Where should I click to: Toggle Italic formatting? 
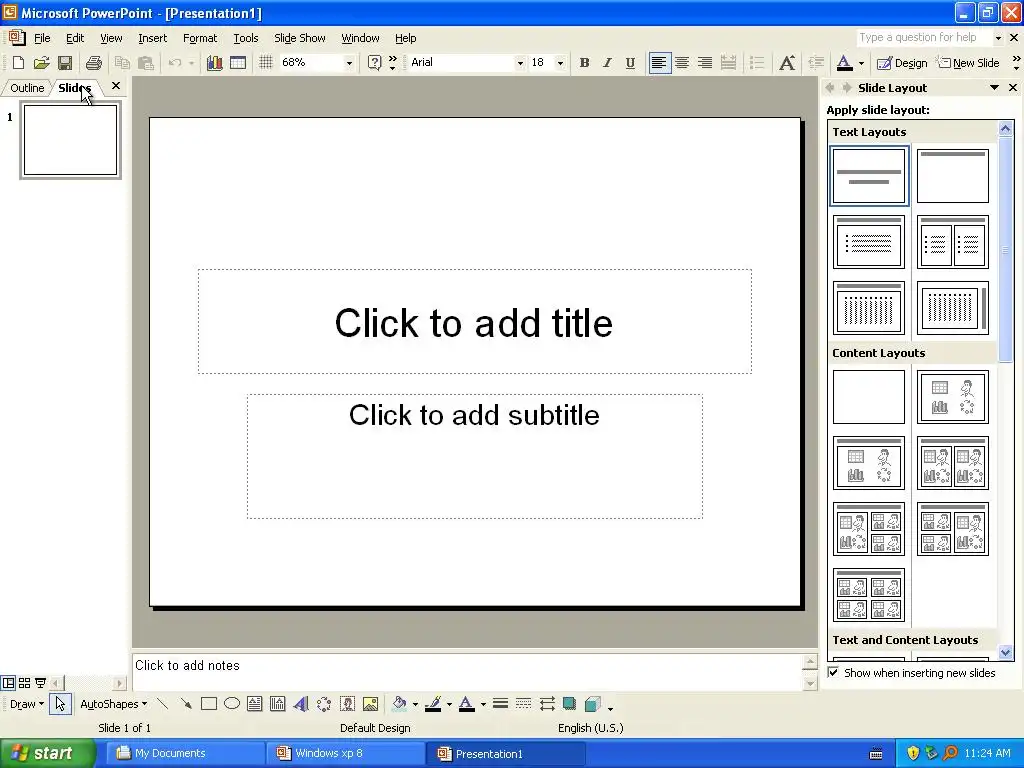607,63
